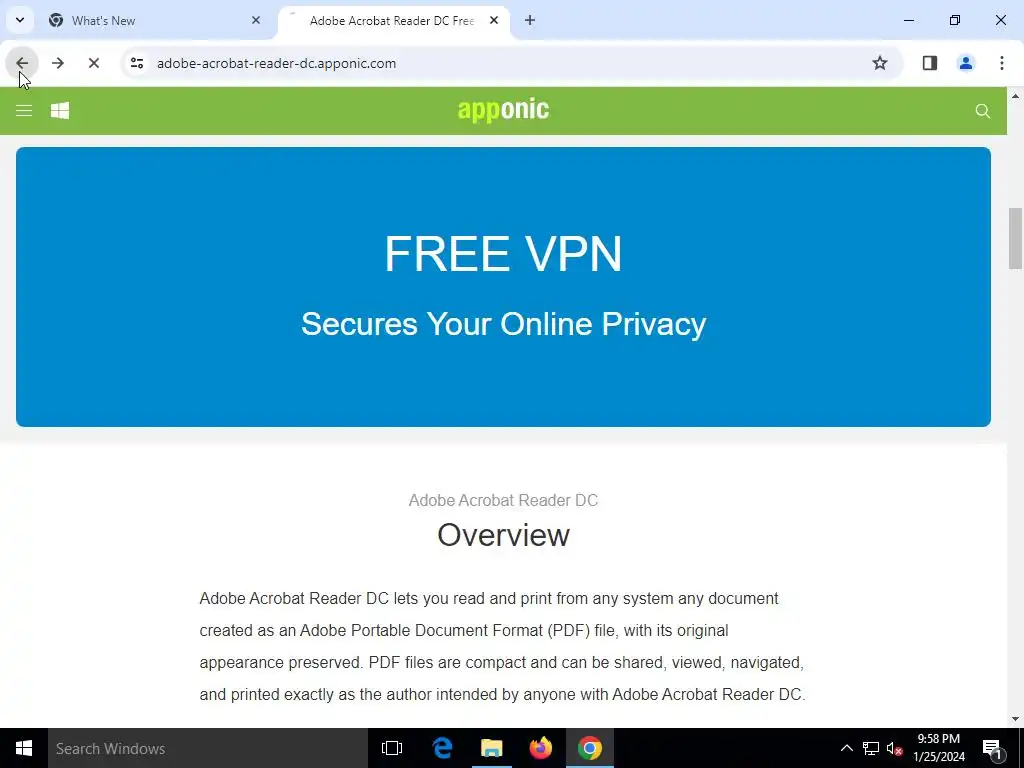Open Chrome three-dot menu
The height and width of the screenshot is (768, 1024).
click(1001, 63)
